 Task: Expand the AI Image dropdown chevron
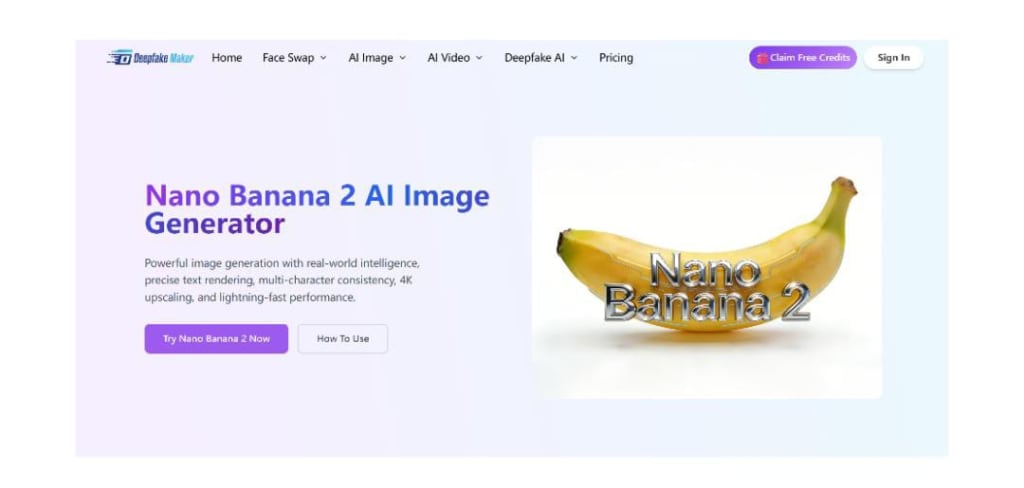coord(402,58)
